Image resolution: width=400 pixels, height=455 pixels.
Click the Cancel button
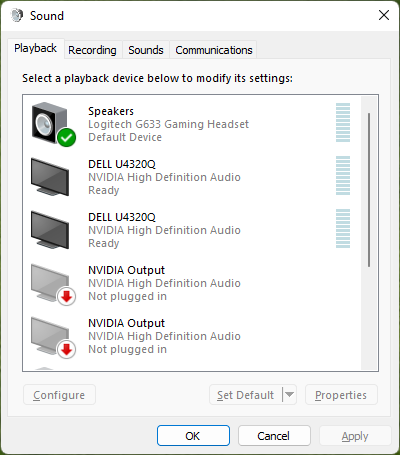pos(274,435)
